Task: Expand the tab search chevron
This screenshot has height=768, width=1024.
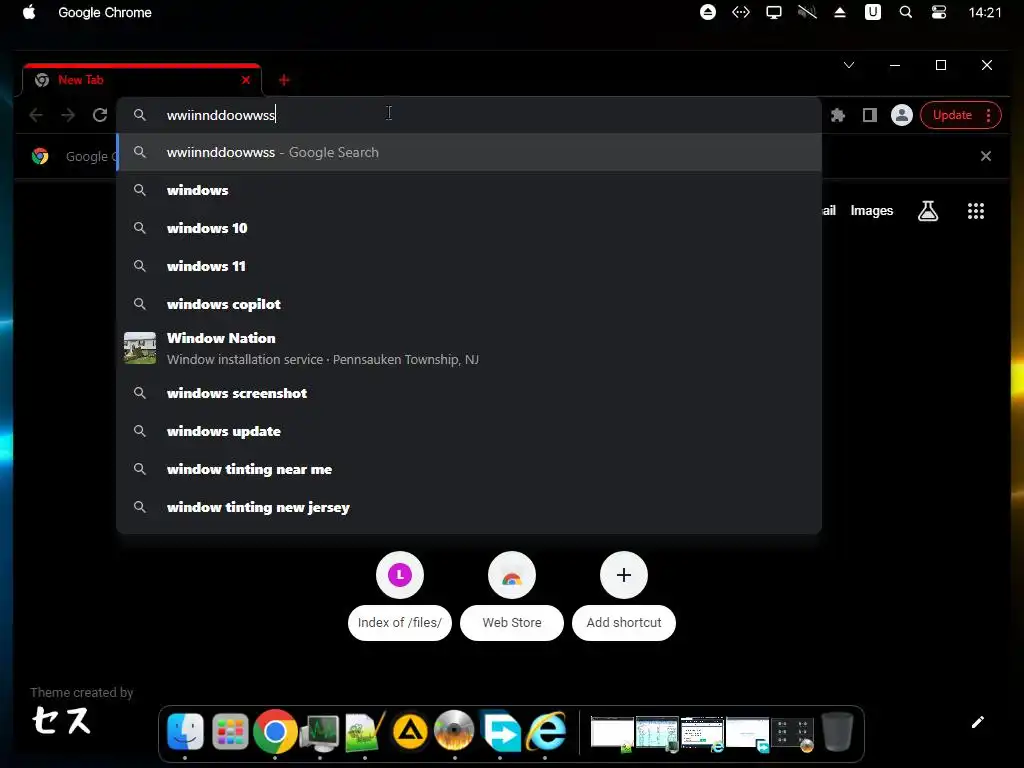Action: (x=849, y=65)
